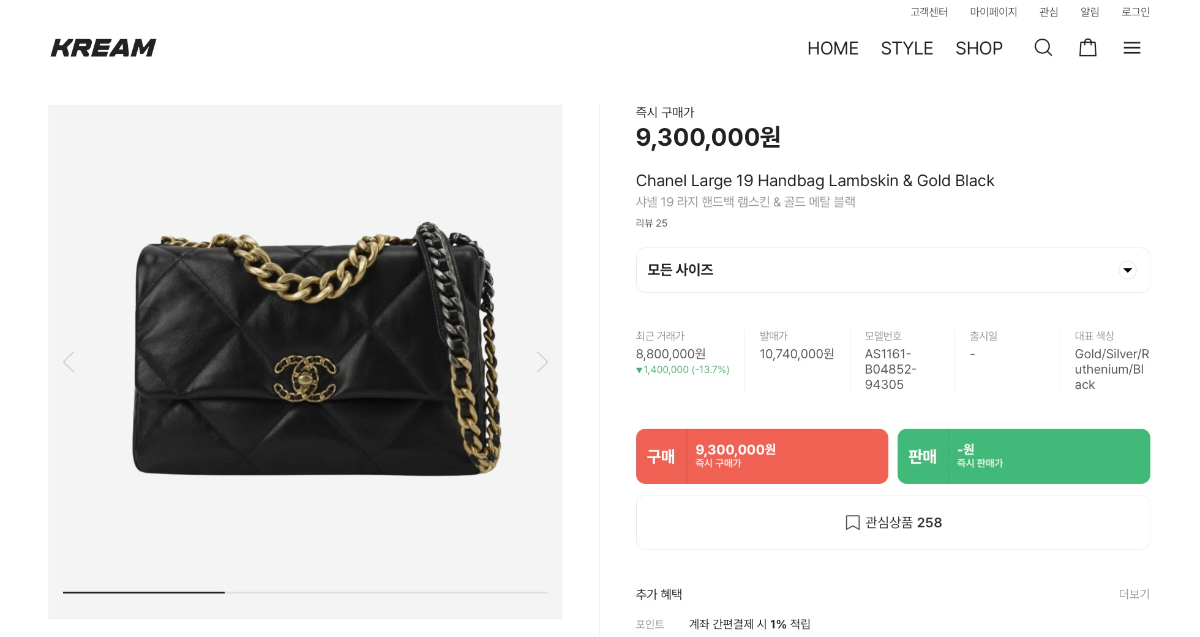1200x637 pixels.
Task: Open the SHOP menu
Action: point(979,48)
